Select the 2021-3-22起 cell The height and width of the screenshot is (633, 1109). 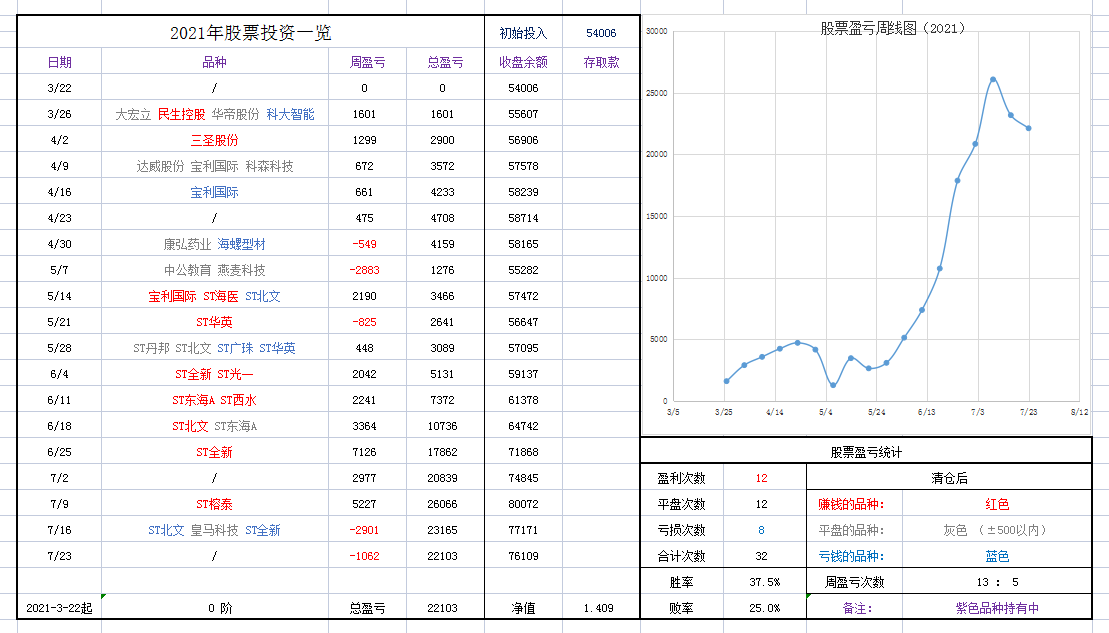pyautogui.click(x=59, y=608)
